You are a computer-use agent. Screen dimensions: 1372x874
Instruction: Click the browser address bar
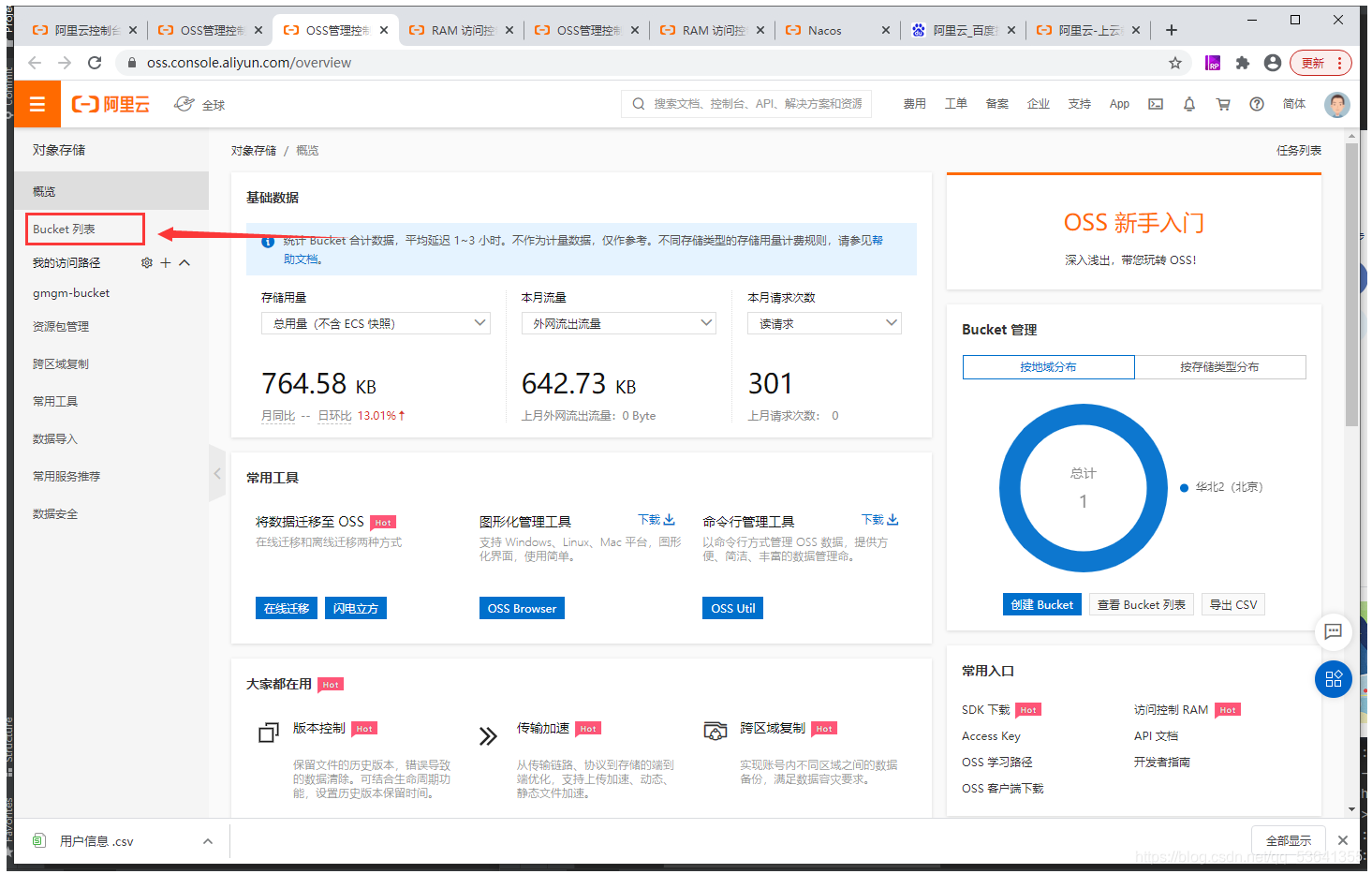654,63
